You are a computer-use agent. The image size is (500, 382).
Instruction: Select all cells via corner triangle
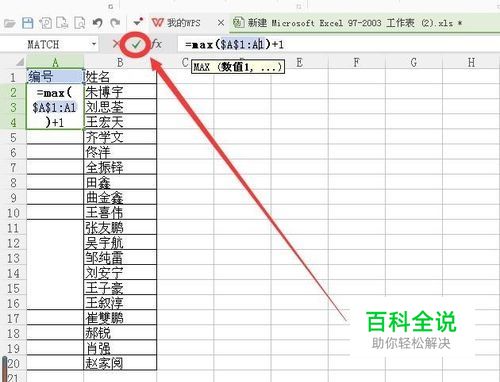click(x=20, y=62)
